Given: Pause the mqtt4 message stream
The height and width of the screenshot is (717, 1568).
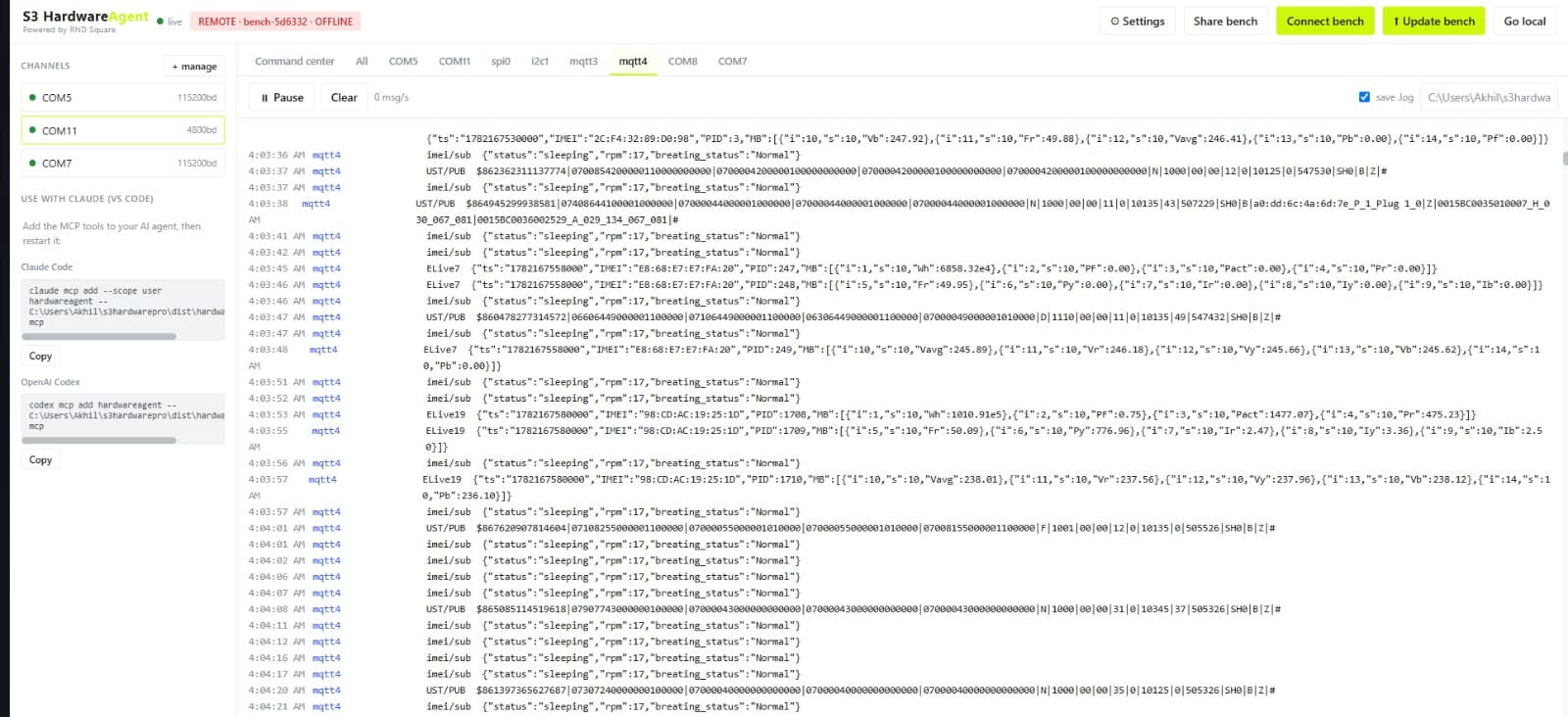Looking at the screenshot, I should click(282, 98).
